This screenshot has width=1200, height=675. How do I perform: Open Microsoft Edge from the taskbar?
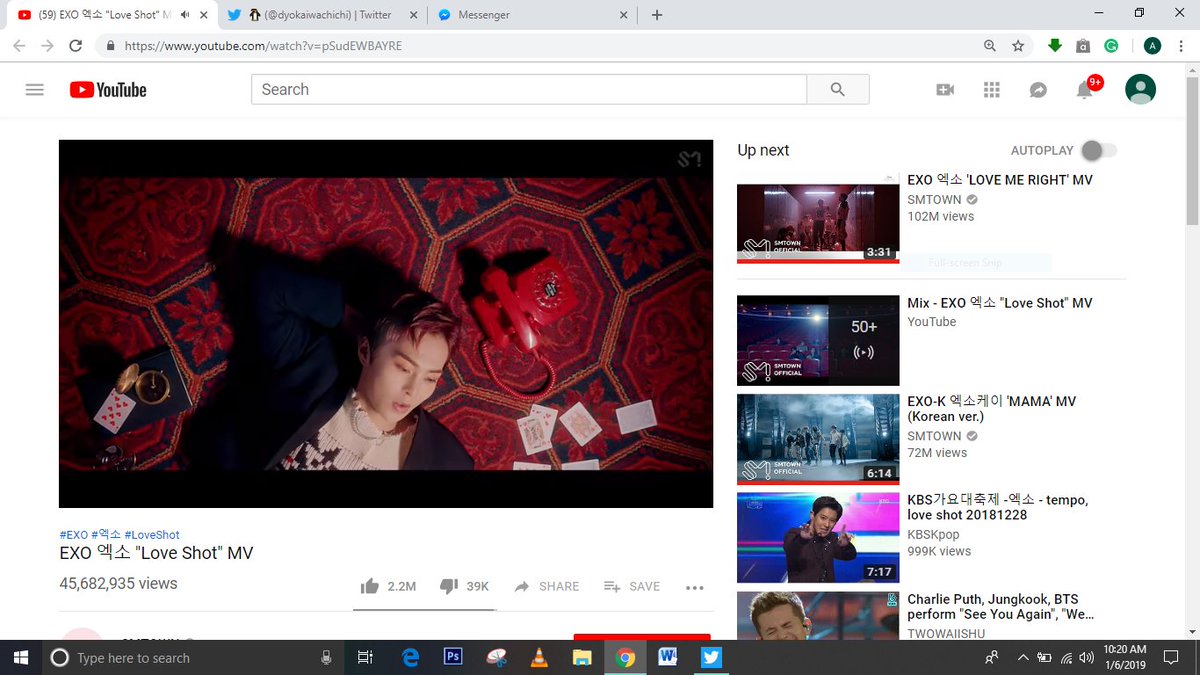(410, 657)
